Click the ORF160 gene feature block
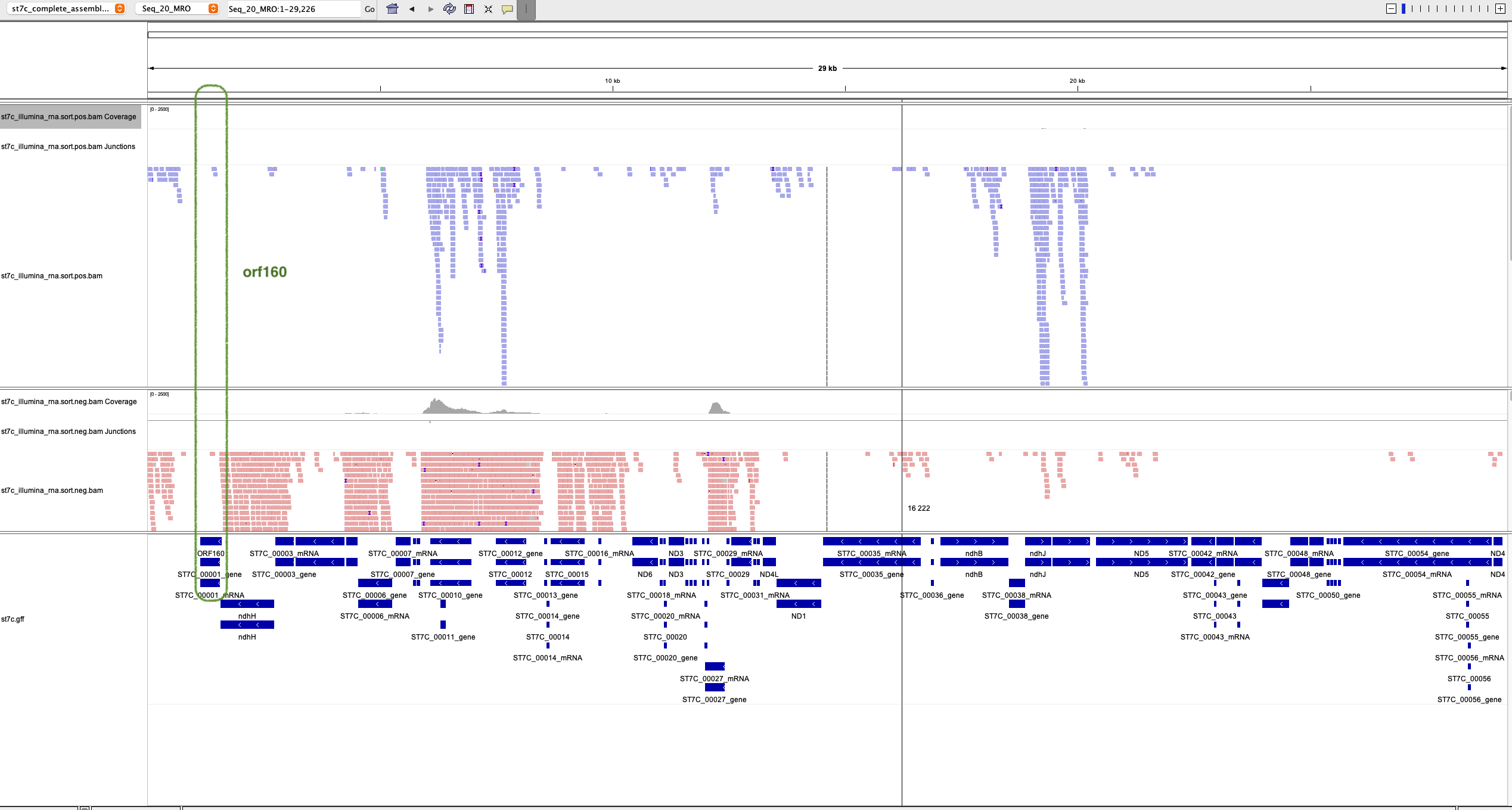Viewport: 1512px width, 810px height. [210, 541]
